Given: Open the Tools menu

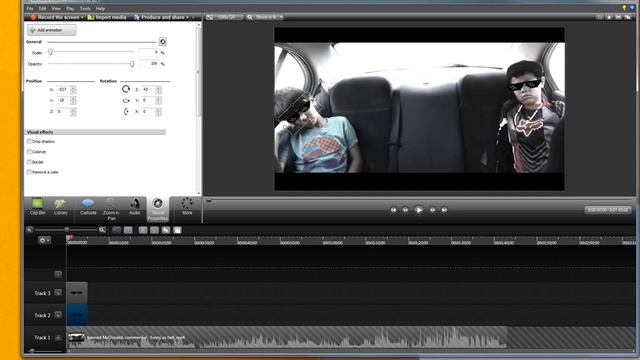Looking at the screenshot, I should (x=85, y=9).
